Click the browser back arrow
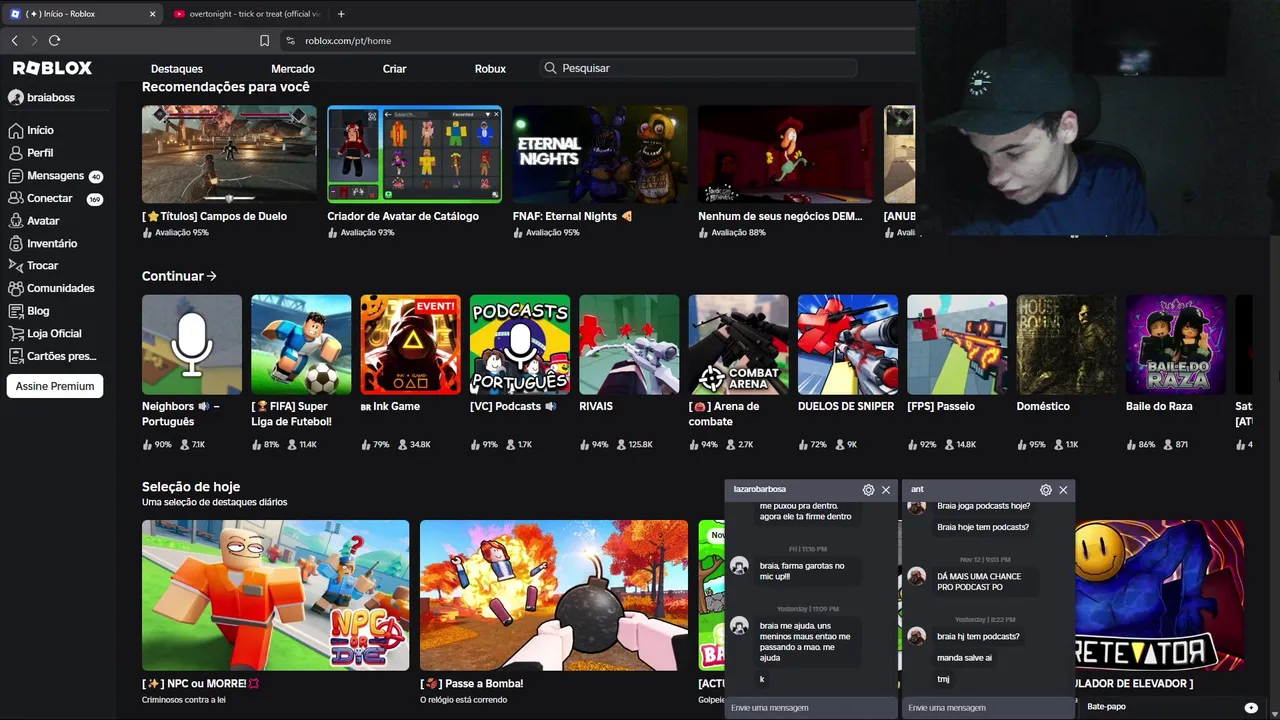Screen dimensions: 1280x720 pos(14,40)
